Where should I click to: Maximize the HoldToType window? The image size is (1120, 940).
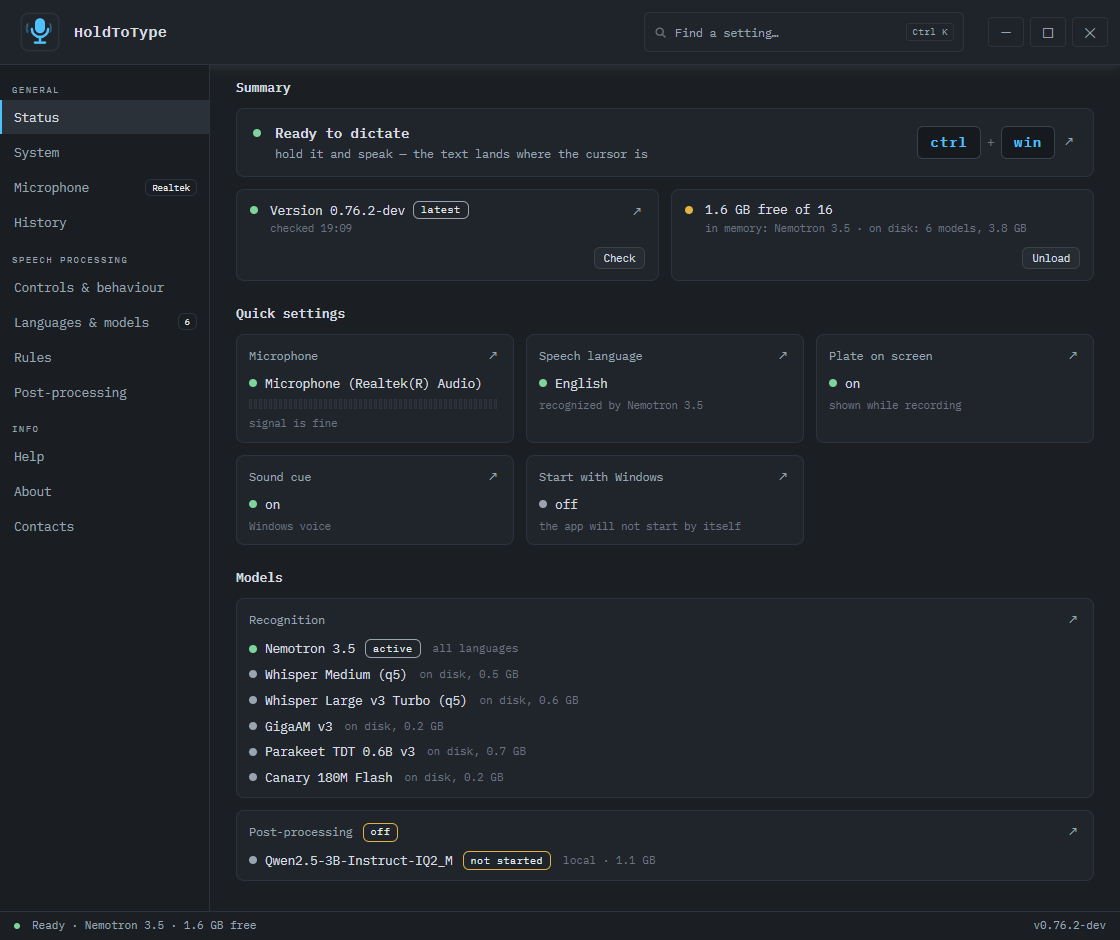[1048, 32]
